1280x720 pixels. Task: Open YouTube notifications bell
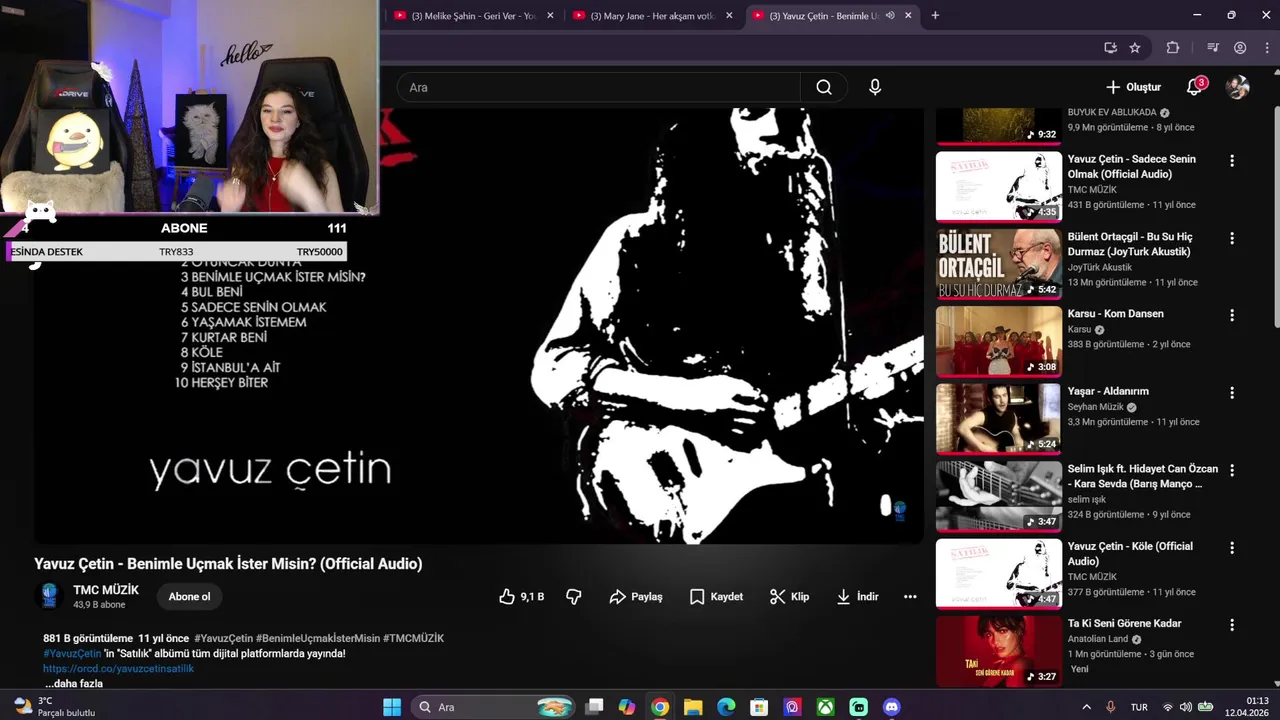[x=1194, y=87]
